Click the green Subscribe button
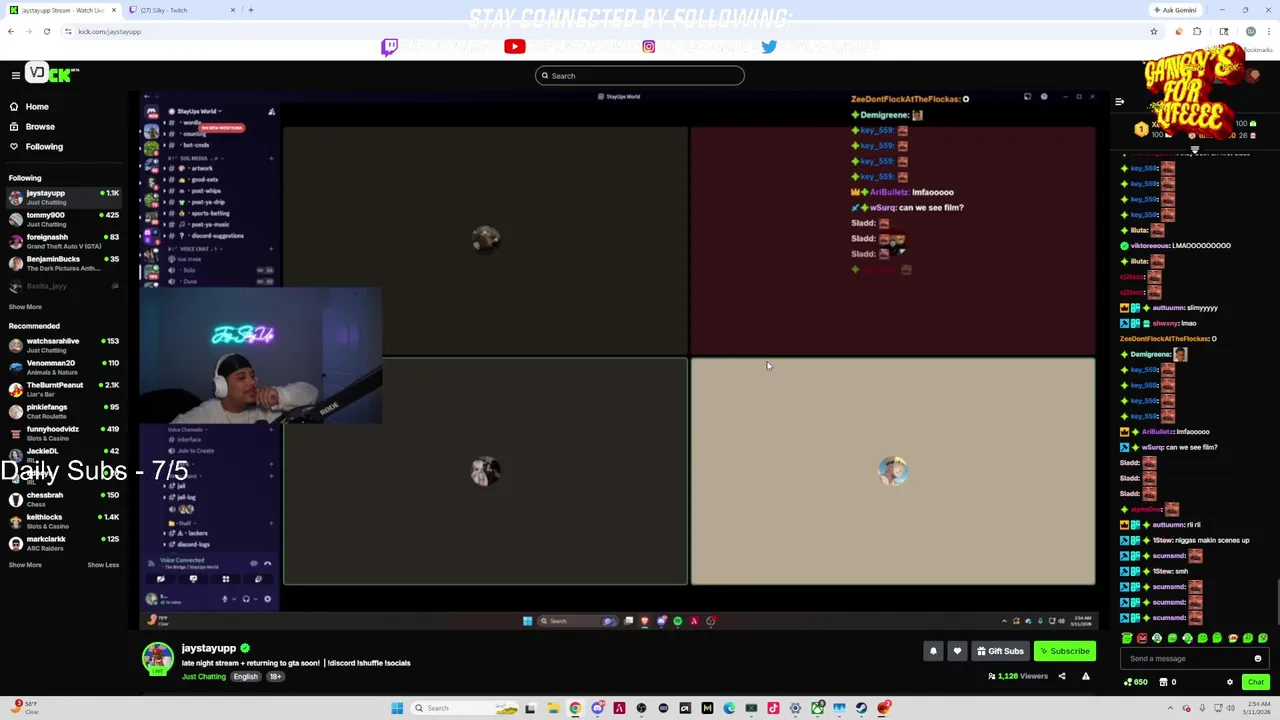The width and height of the screenshot is (1280, 720). [x=1064, y=651]
